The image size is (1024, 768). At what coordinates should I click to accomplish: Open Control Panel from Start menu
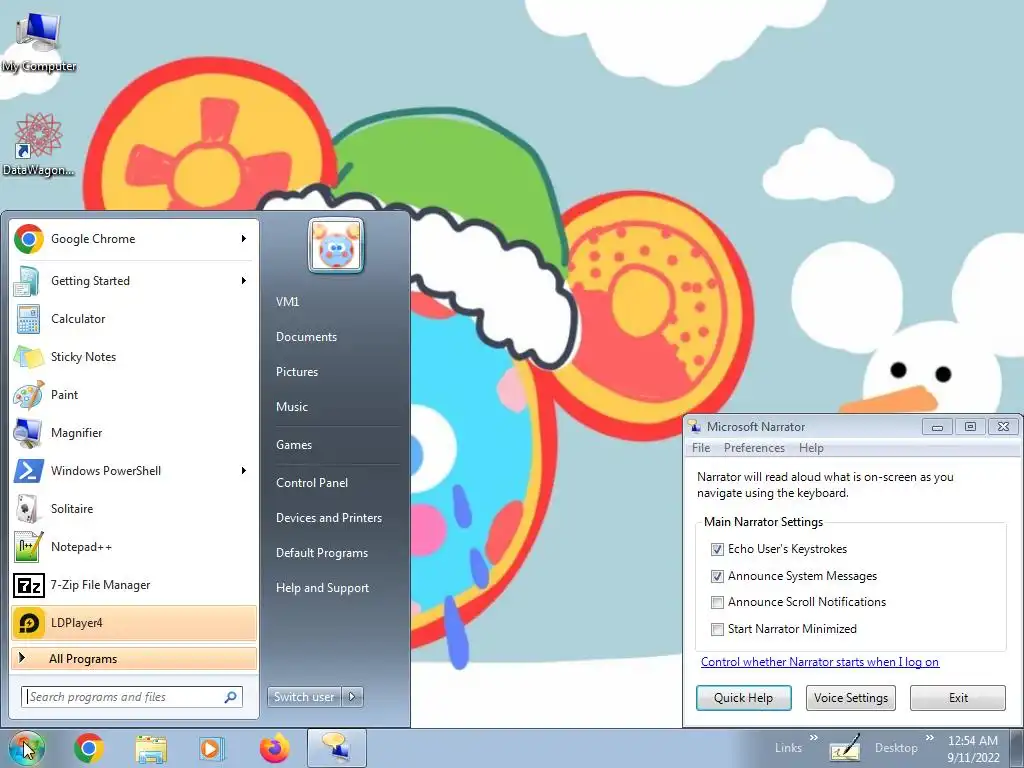coord(312,483)
